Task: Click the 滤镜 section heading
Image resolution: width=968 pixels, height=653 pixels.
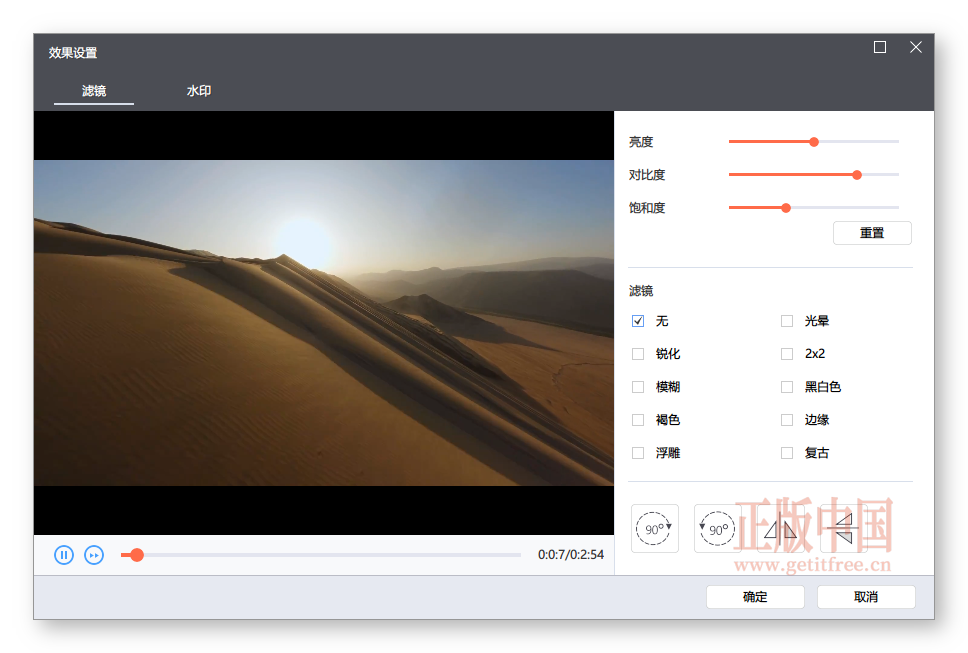Action: click(x=641, y=291)
